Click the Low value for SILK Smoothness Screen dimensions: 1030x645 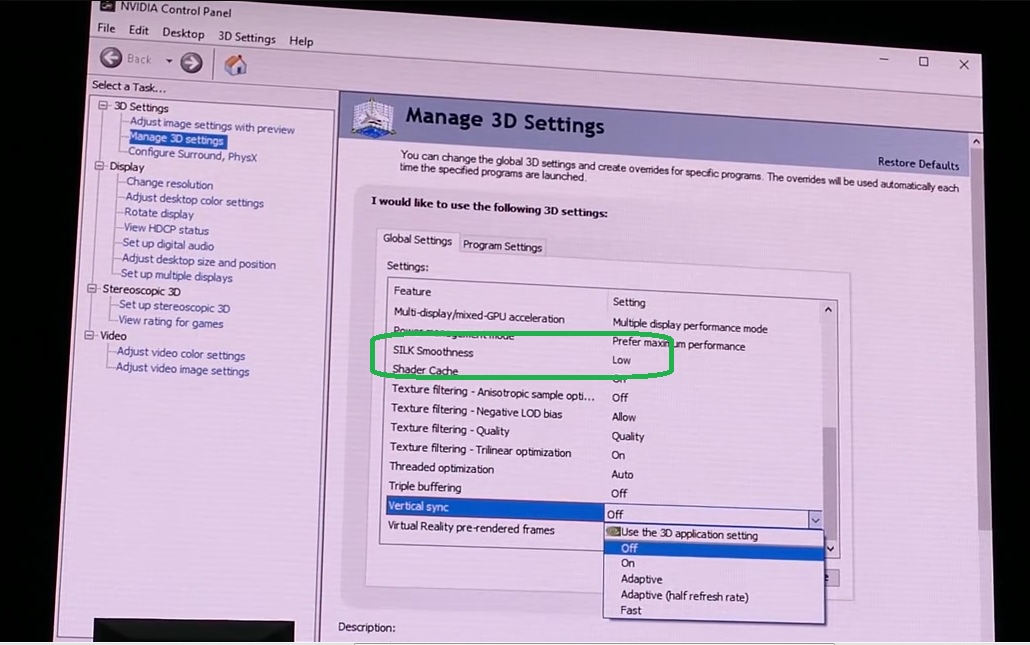(x=621, y=360)
